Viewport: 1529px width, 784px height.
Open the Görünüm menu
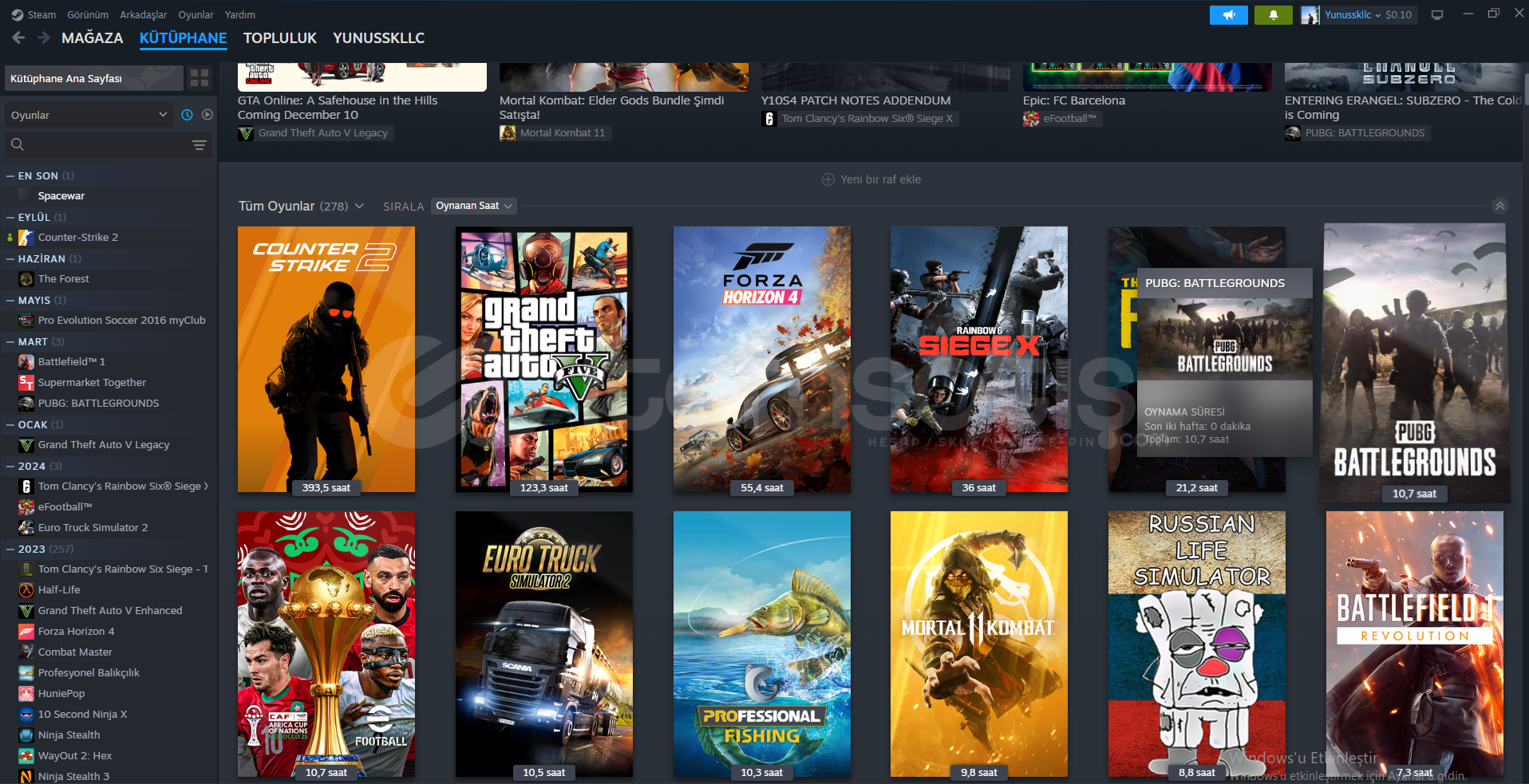[87, 14]
